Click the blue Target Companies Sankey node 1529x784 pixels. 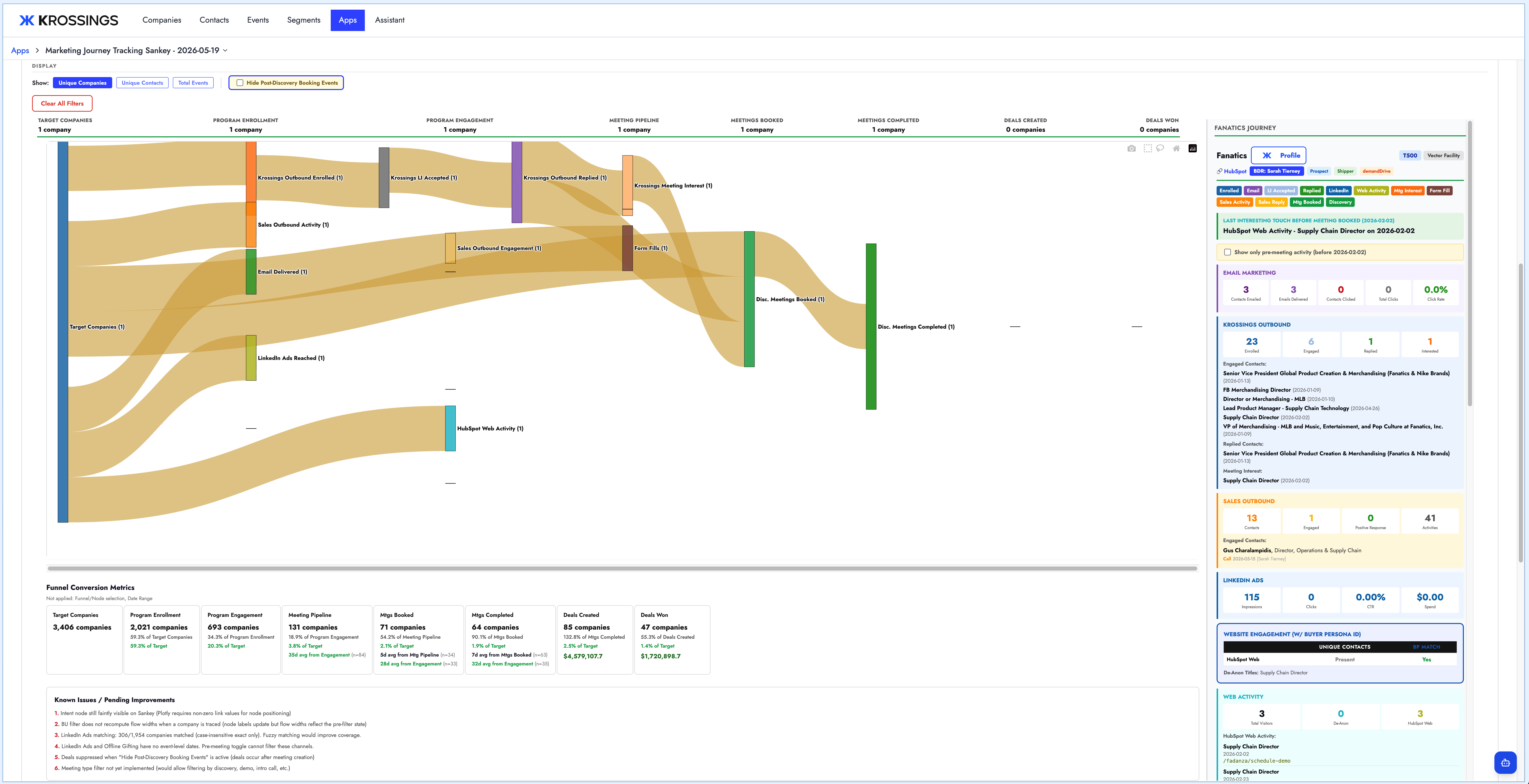(x=63, y=332)
